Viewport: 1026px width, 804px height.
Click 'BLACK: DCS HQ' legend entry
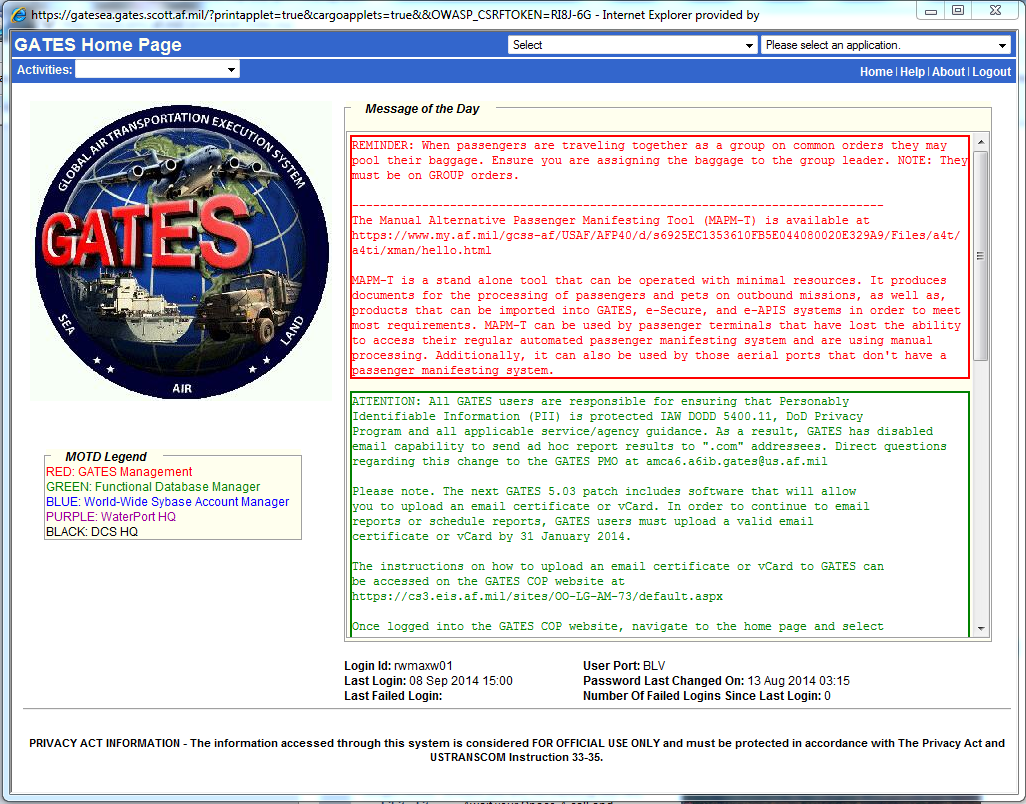click(x=92, y=532)
